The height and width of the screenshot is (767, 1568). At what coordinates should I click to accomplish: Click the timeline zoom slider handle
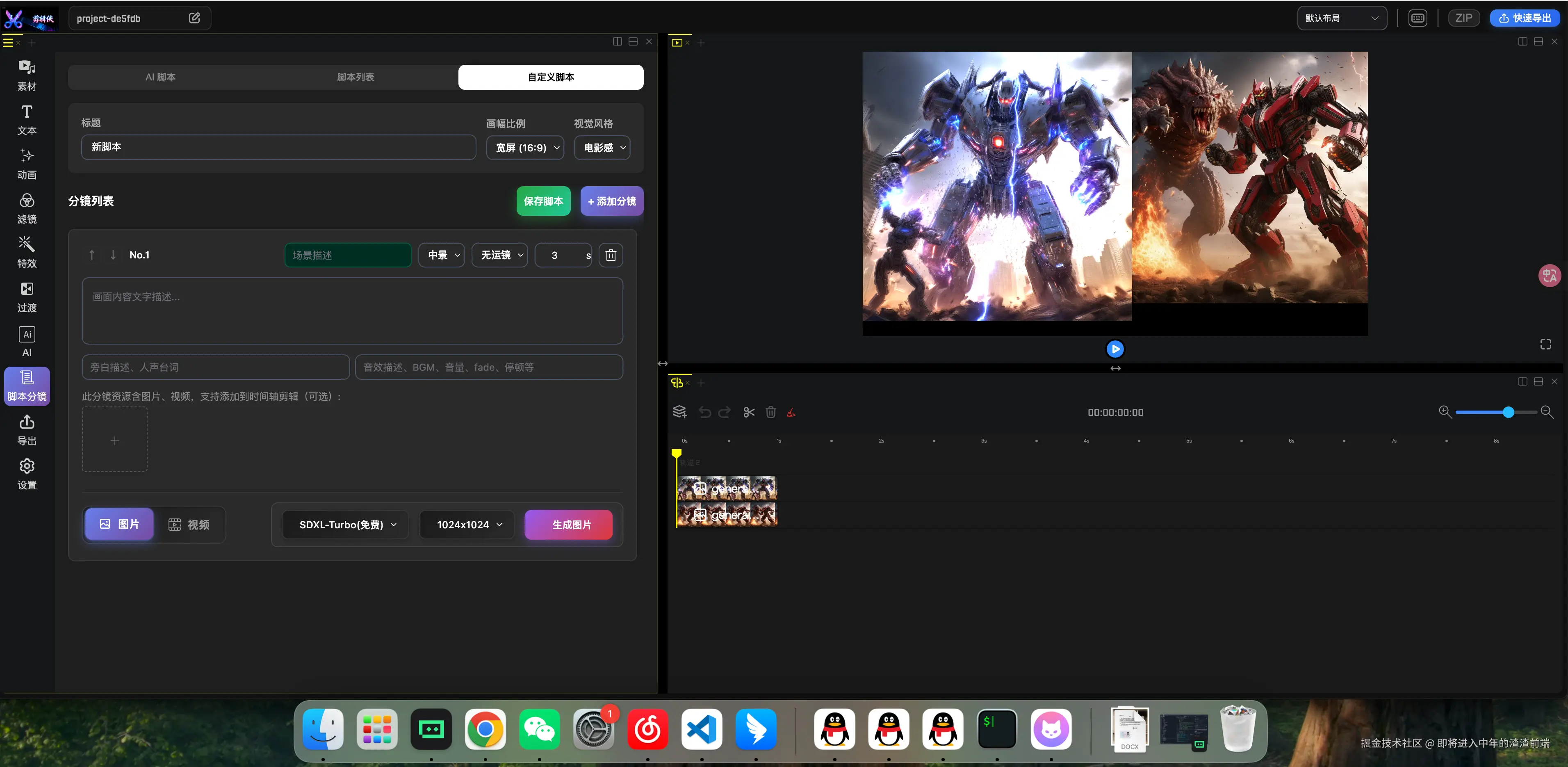coord(1508,412)
